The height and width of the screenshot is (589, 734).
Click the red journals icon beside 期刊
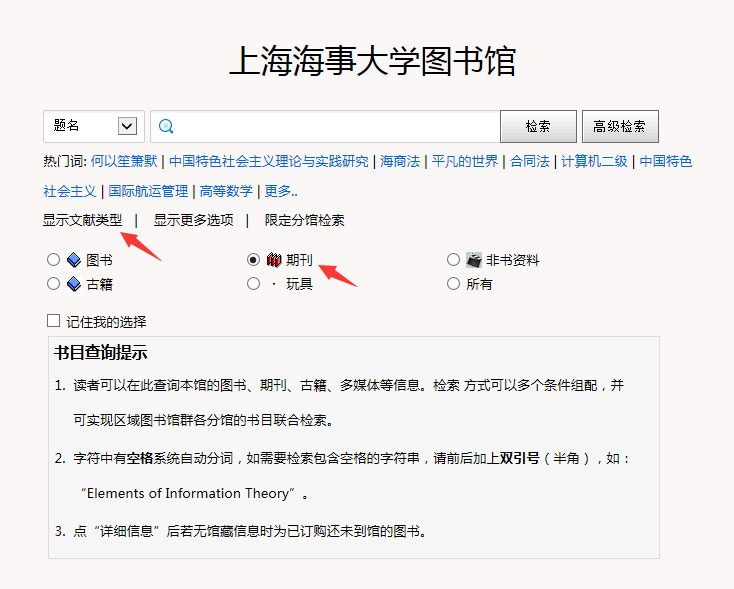click(x=274, y=259)
